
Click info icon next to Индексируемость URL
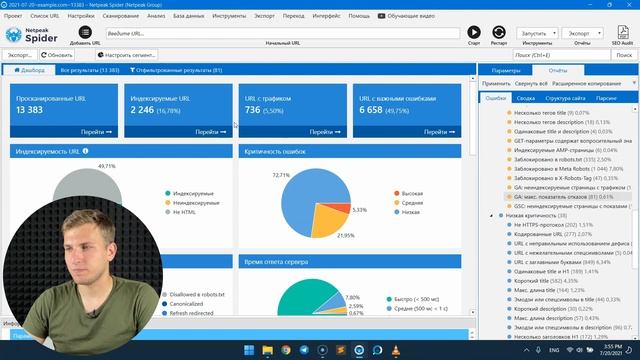pos(85,151)
